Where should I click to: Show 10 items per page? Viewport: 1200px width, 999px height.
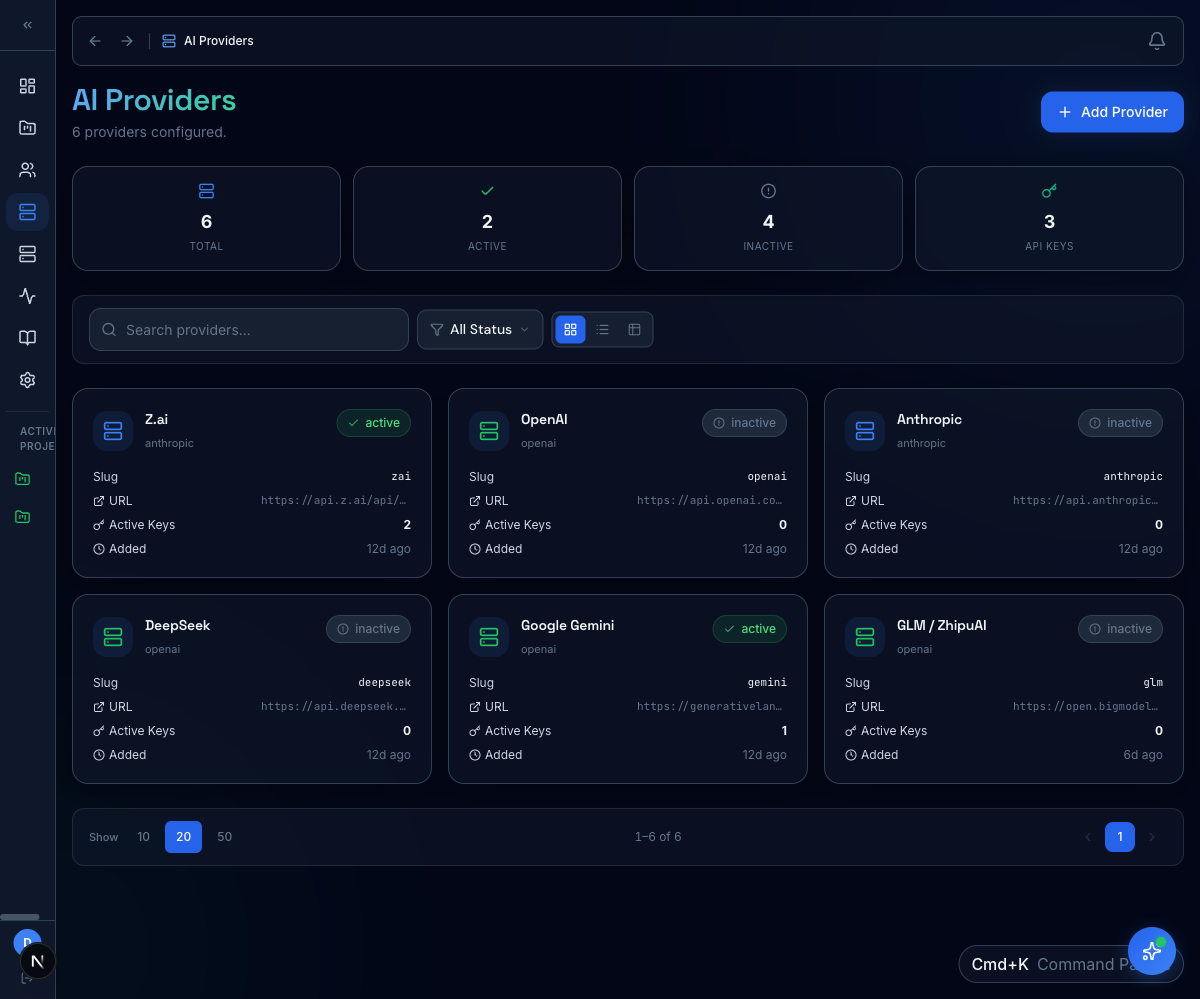[x=143, y=837]
